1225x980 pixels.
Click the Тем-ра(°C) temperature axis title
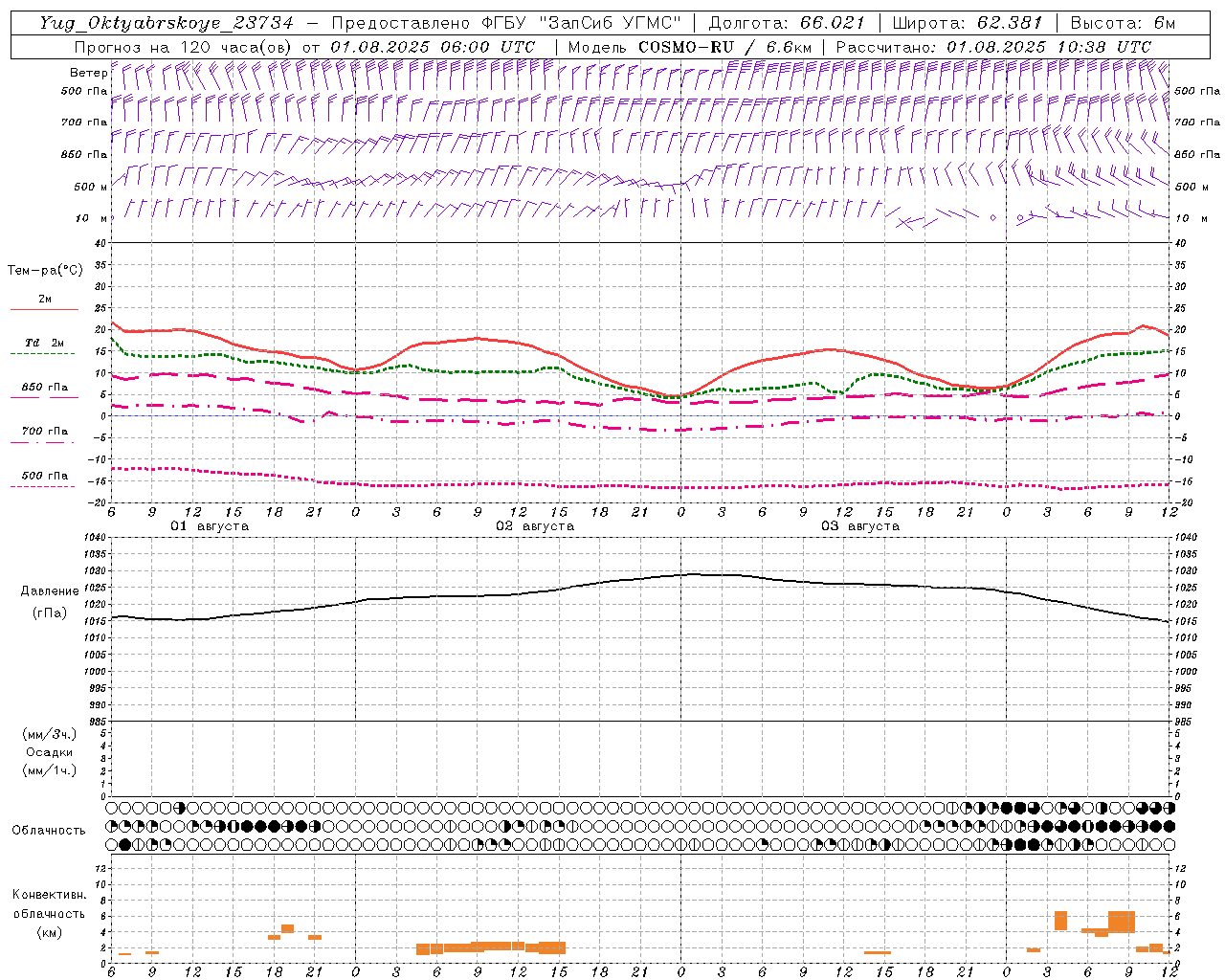point(45,271)
